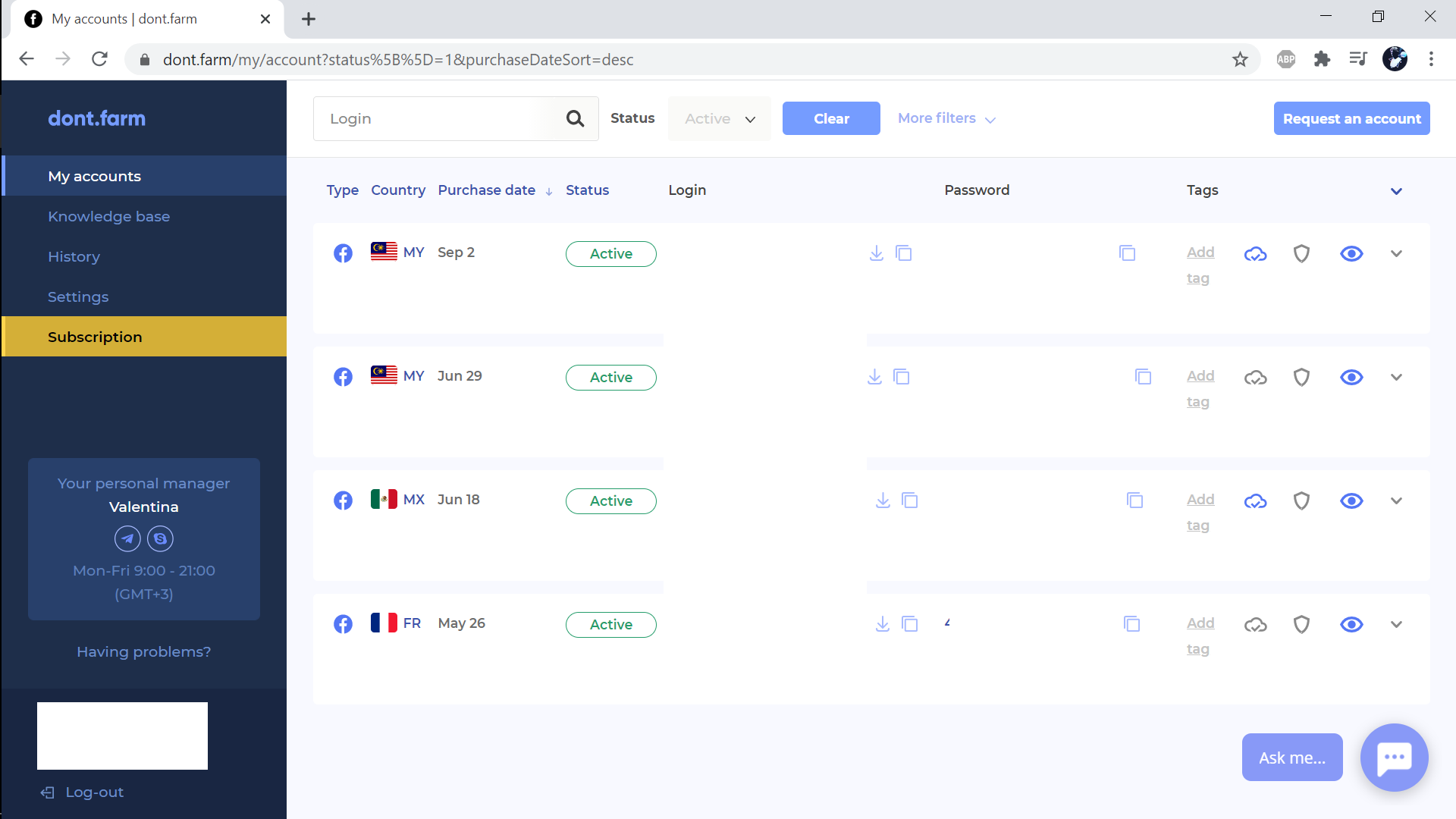Click shield icon in Sep 2 row
Screen dimensions: 1456x819
pyautogui.click(x=1302, y=254)
